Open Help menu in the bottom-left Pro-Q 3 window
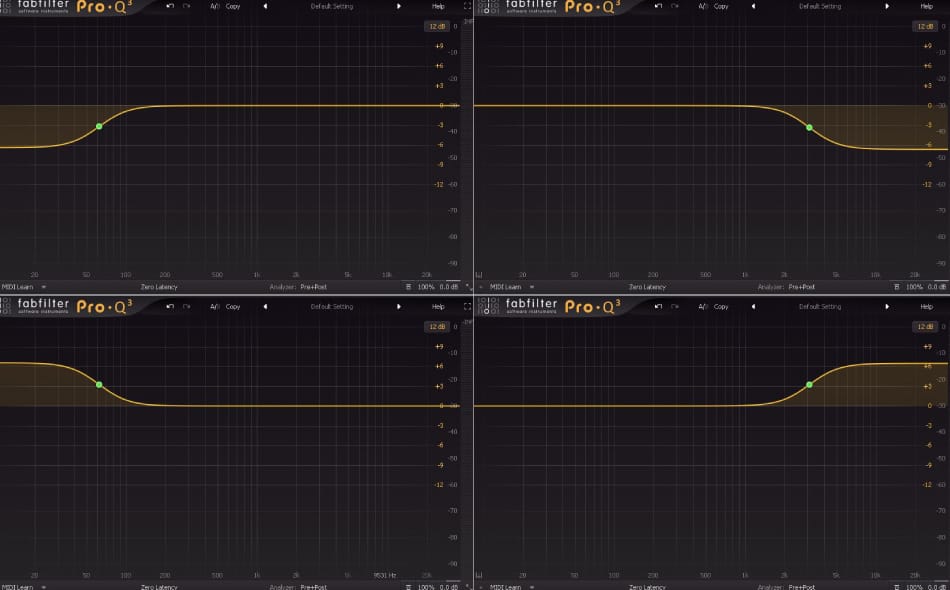Viewport: 950px width, 590px height. click(438, 307)
